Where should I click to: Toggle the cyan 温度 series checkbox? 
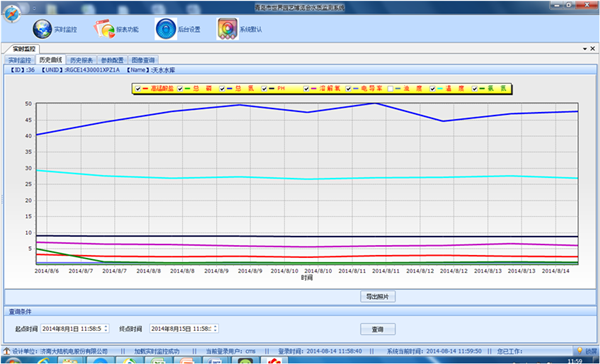(432, 89)
